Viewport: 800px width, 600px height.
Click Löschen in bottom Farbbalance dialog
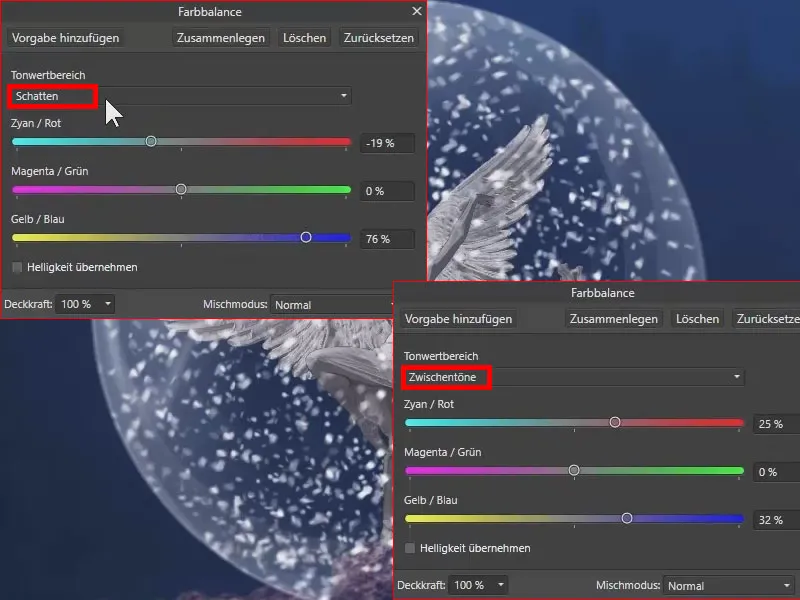point(697,319)
